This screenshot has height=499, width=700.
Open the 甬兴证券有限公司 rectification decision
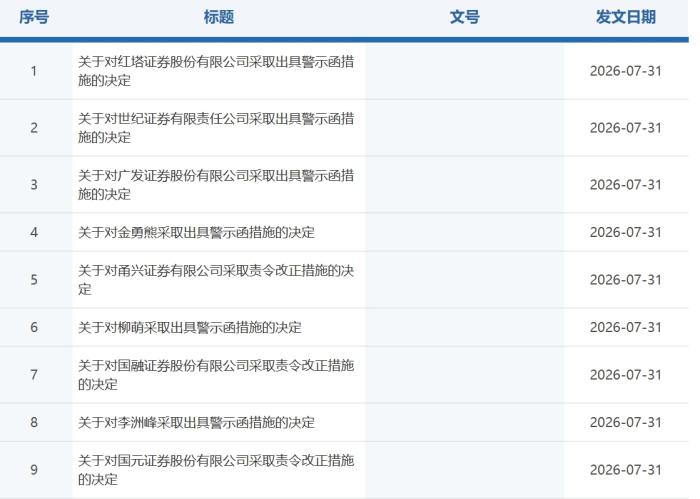point(216,280)
